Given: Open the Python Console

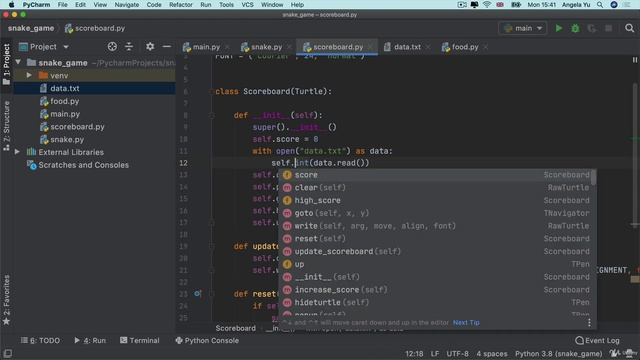Looking at the screenshot, I should [x=207, y=340].
